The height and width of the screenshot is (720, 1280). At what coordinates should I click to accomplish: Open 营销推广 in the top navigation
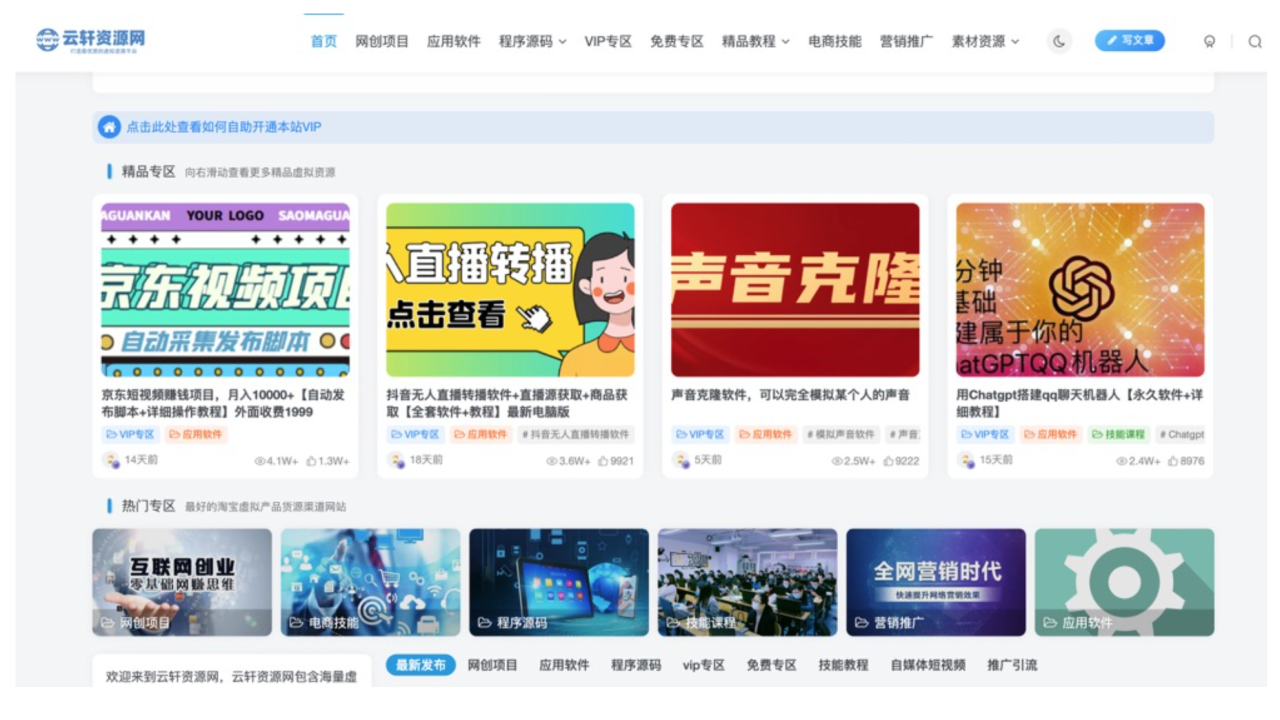point(907,41)
